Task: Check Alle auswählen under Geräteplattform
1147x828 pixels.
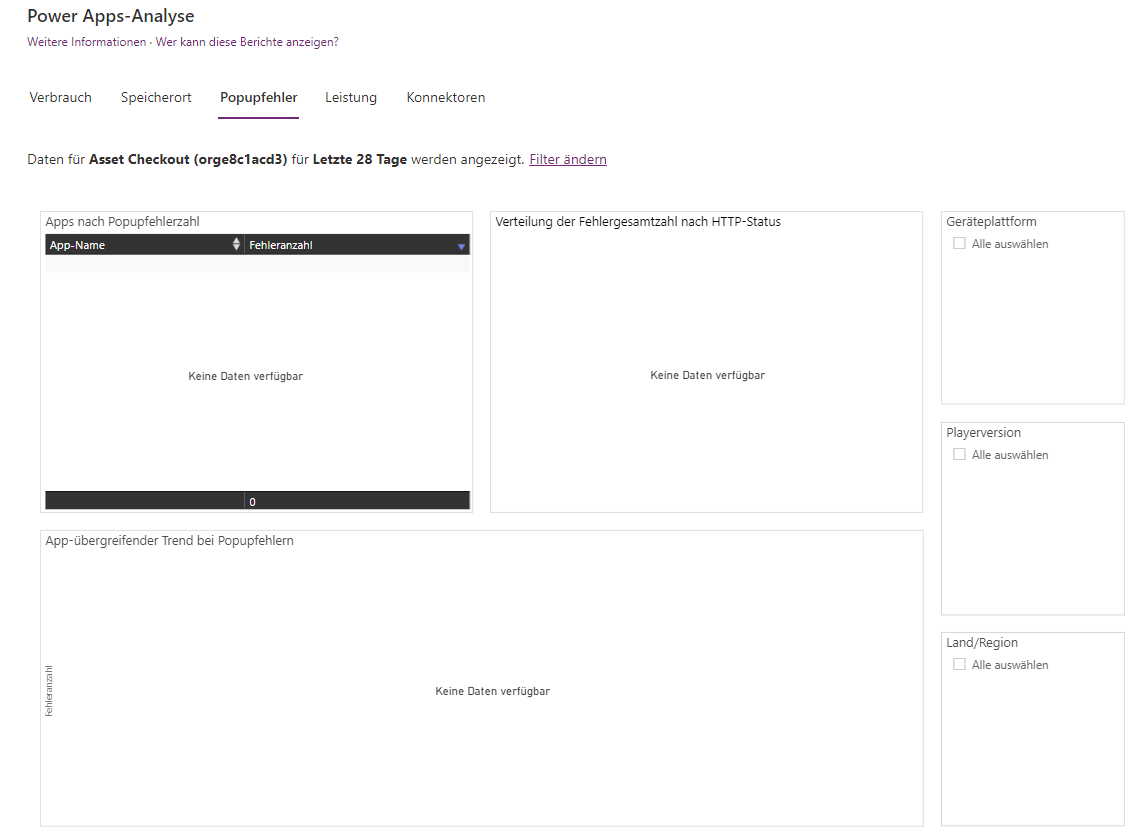Action: pyautogui.click(x=959, y=242)
